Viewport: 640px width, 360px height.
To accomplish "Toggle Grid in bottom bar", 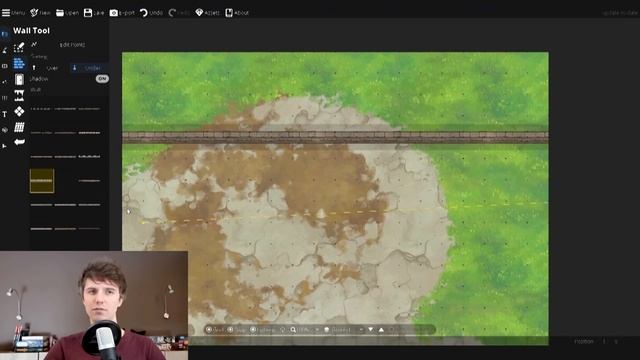I will (x=215, y=330).
